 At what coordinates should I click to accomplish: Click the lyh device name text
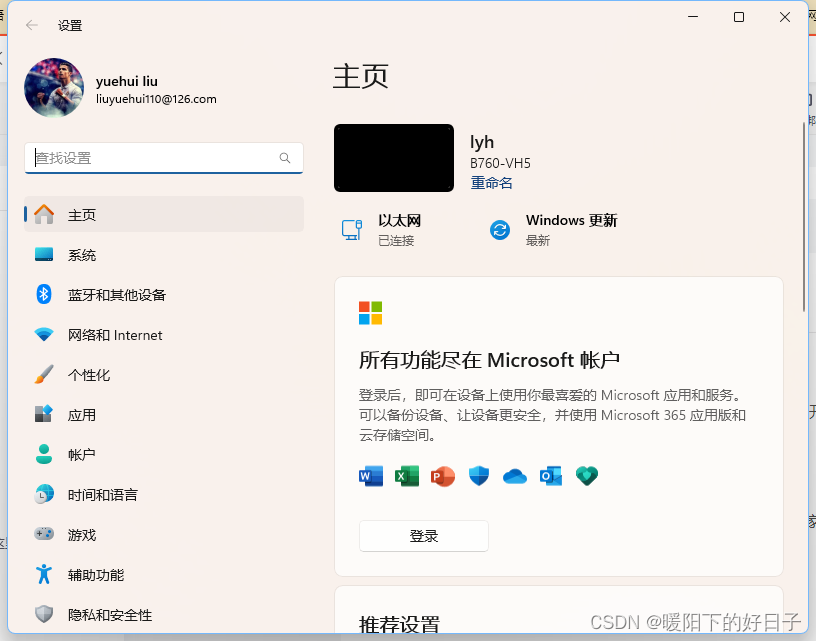point(482,142)
